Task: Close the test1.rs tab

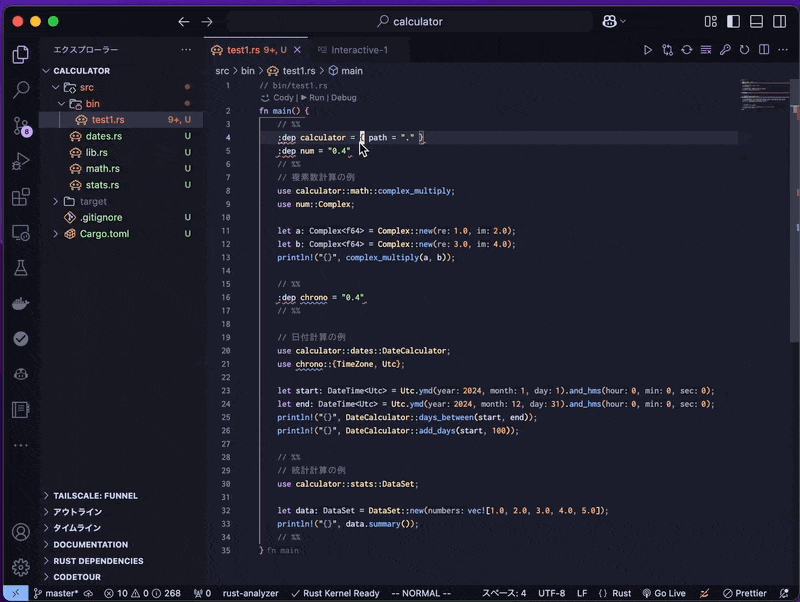Action: click(x=297, y=50)
